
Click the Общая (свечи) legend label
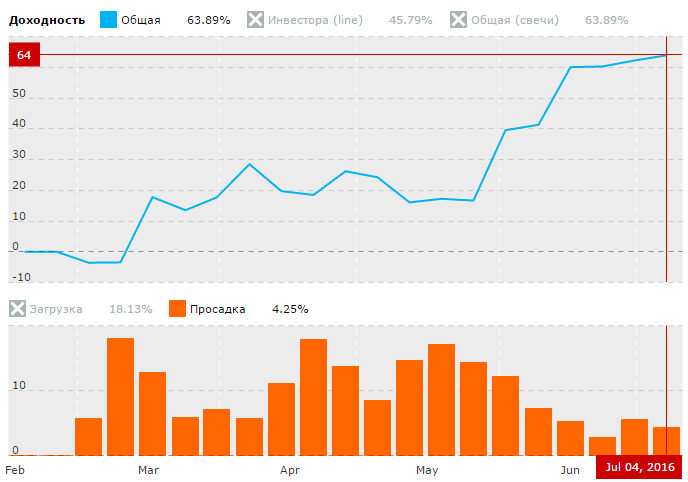tap(516, 20)
